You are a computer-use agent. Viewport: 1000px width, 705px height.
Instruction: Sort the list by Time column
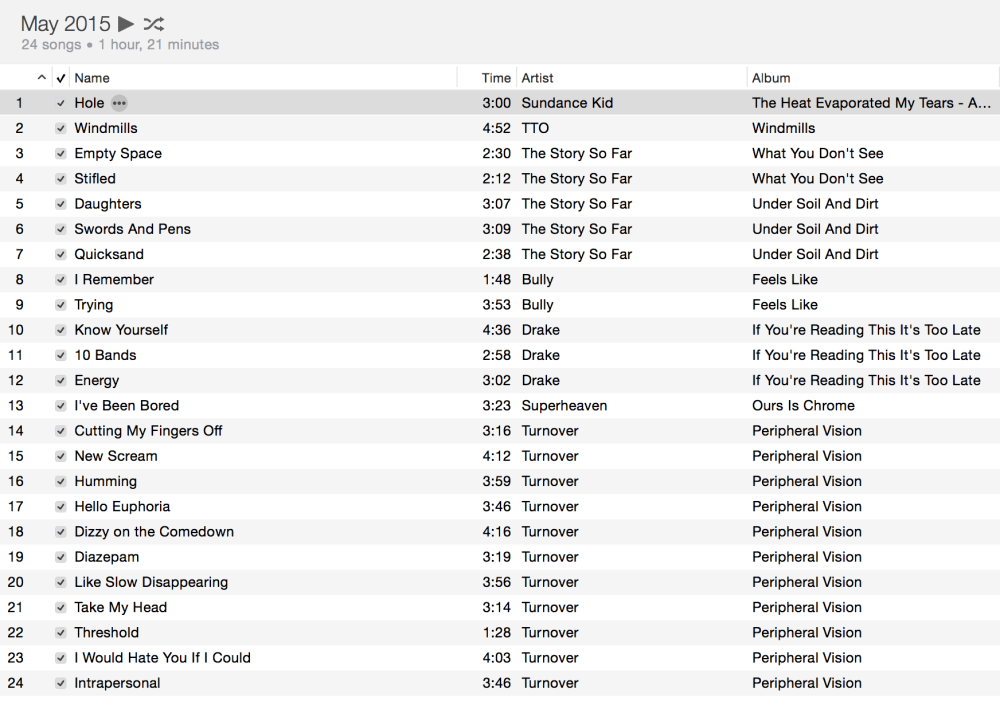(496, 78)
